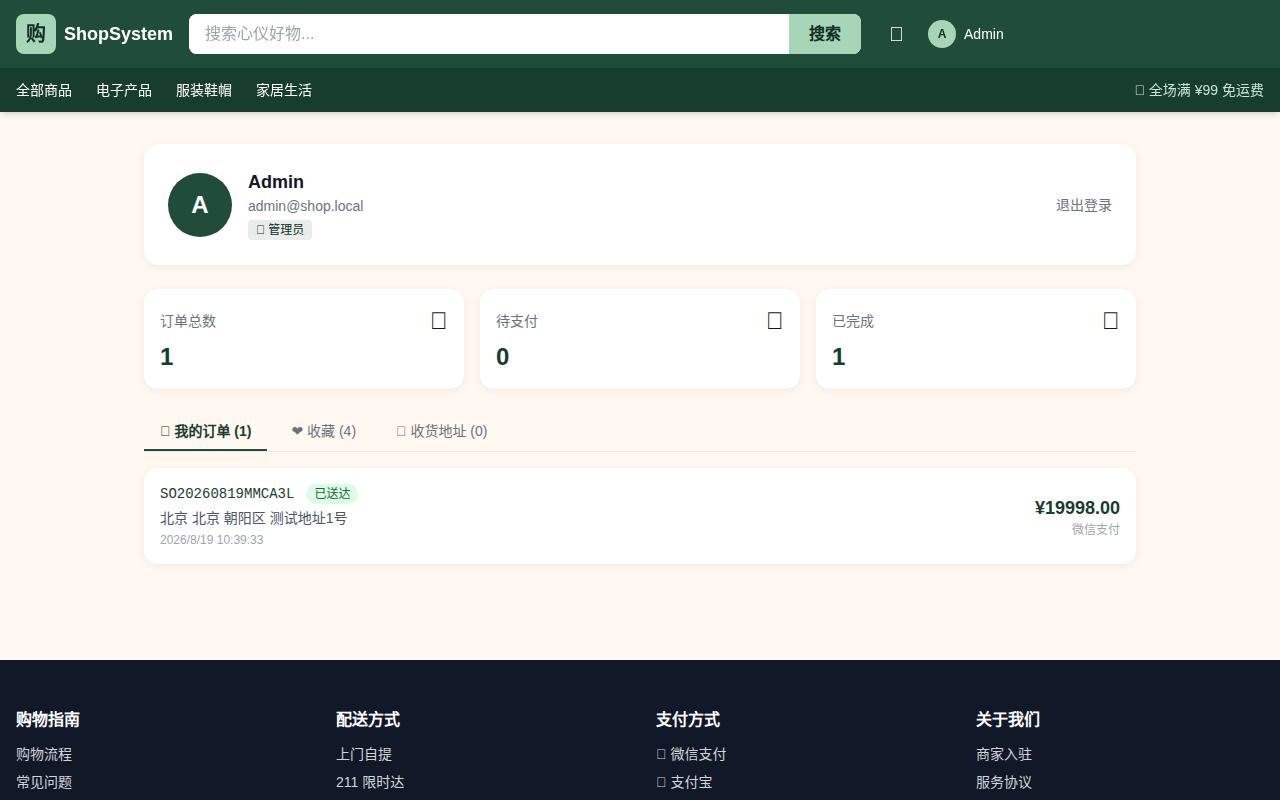Click the ShopSystem brand name
This screenshot has width=1280, height=800.
tap(118, 34)
